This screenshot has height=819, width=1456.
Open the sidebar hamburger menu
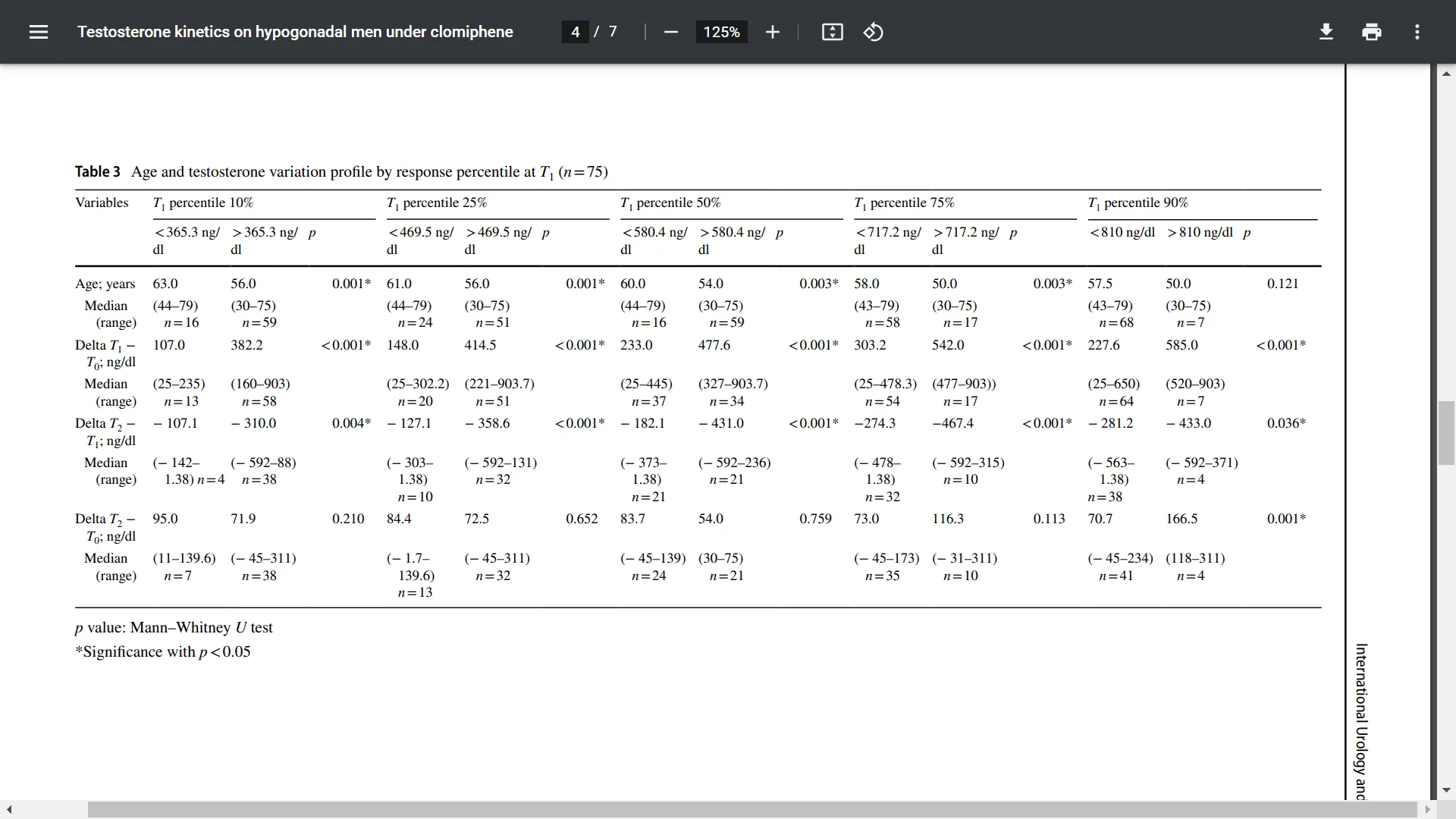(x=39, y=32)
